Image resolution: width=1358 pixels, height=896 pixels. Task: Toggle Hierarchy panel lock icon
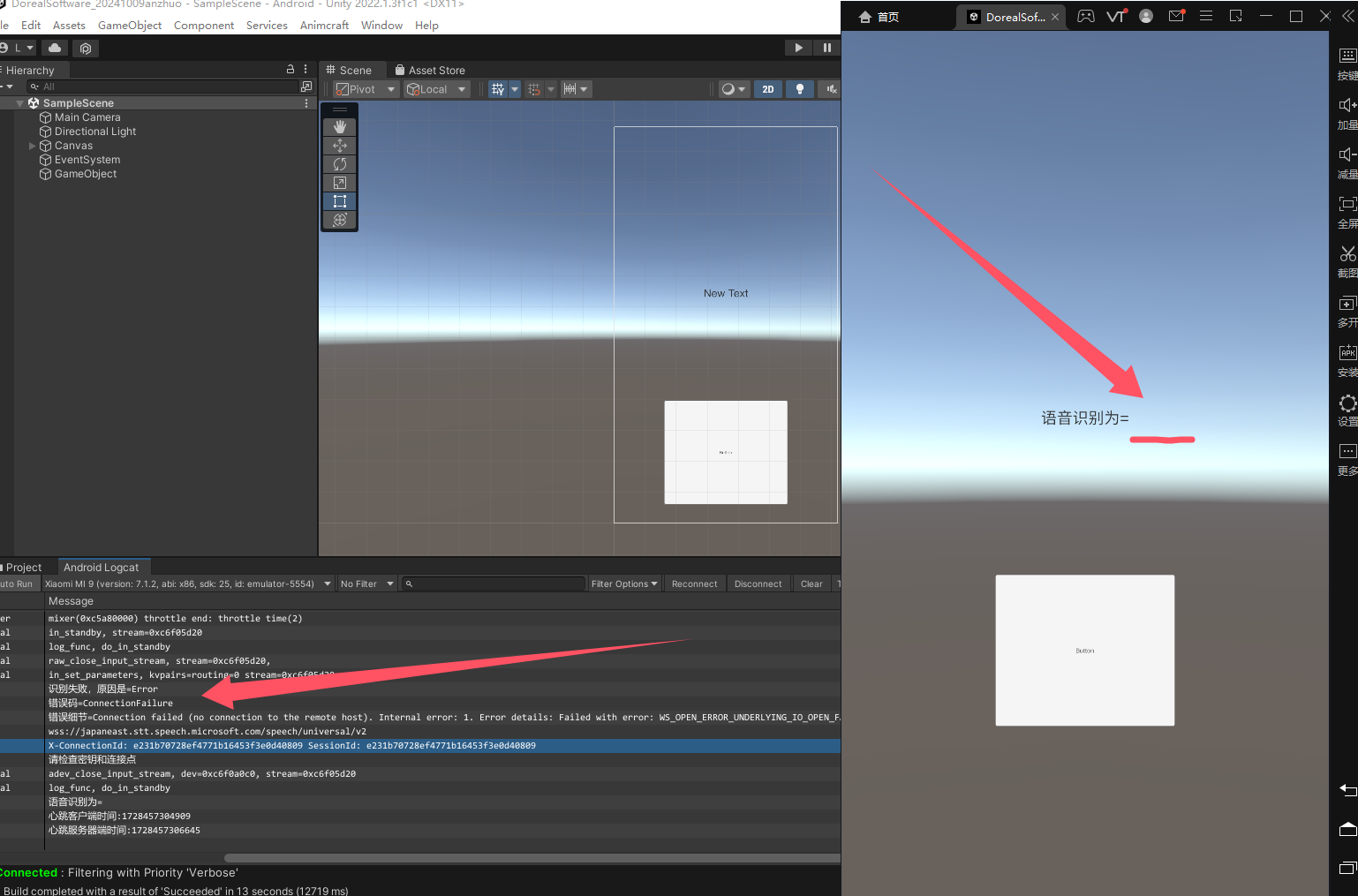pyautogui.click(x=290, y=69)
